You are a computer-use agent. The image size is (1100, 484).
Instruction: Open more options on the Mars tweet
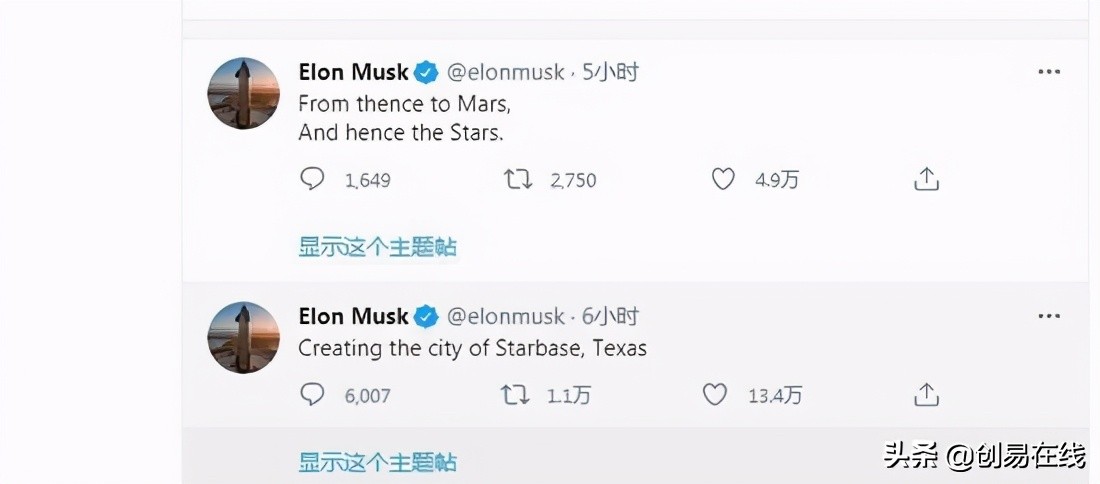coord(1048,72)
